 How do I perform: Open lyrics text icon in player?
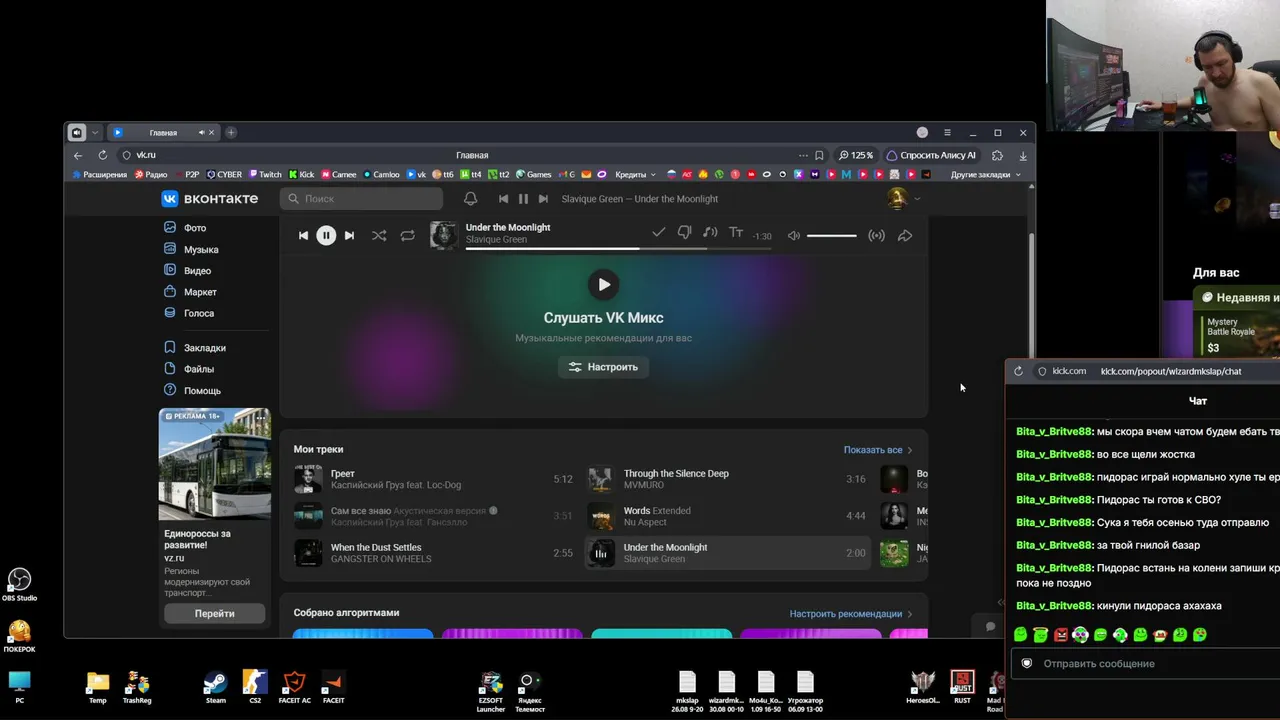pos(736,233)
